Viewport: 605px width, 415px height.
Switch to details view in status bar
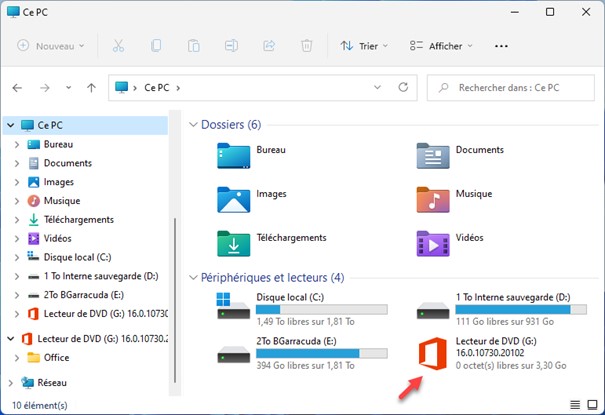point(574,406)
